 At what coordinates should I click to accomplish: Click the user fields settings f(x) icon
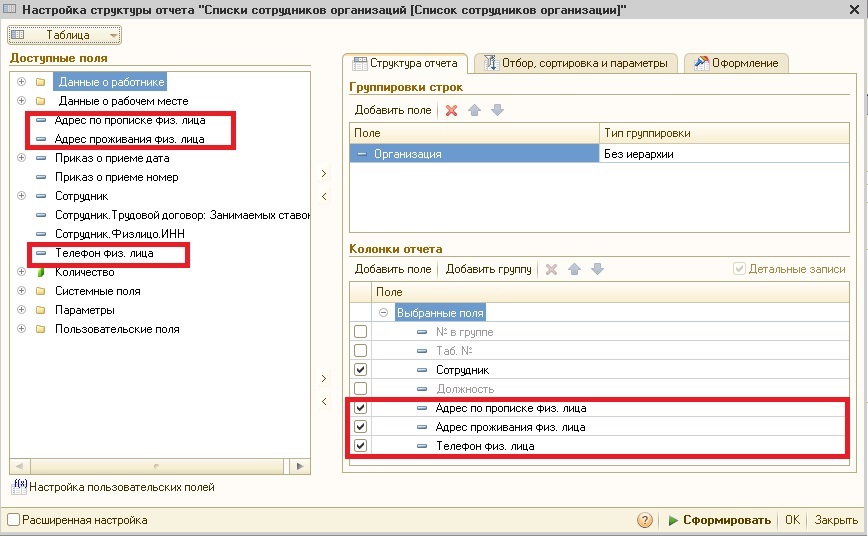[19, 487]
